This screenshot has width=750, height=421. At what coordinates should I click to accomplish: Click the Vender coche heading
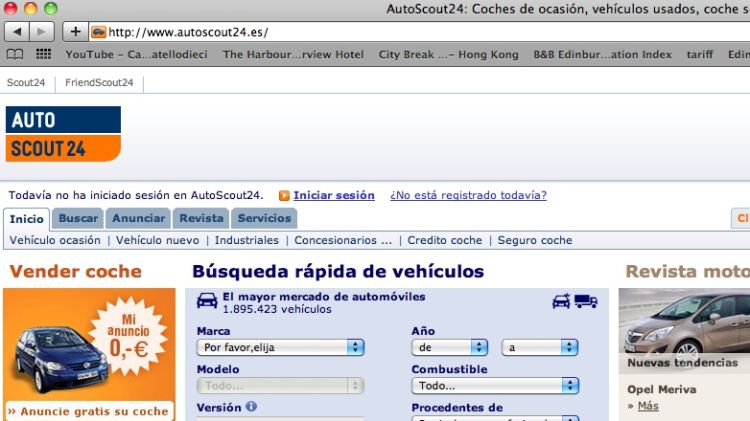click(76, 271)
